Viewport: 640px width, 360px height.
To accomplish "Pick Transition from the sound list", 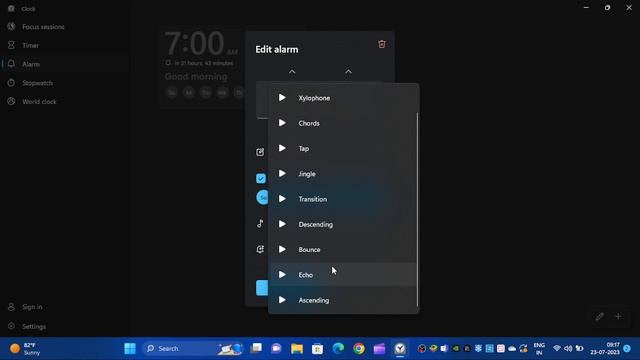I will (x=343, y=199).
